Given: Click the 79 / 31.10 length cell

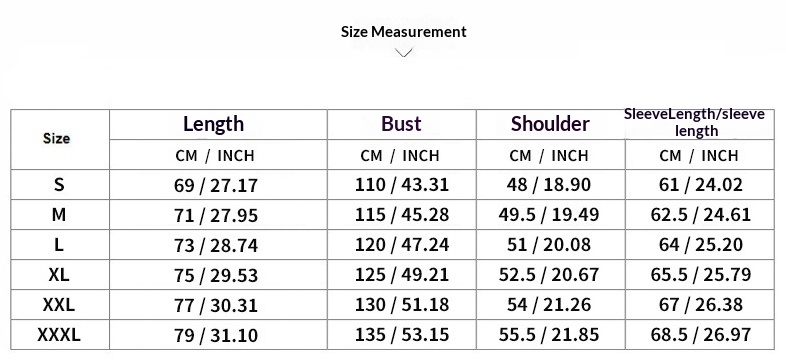Looking at the screenshot, I should click(216, 335).
